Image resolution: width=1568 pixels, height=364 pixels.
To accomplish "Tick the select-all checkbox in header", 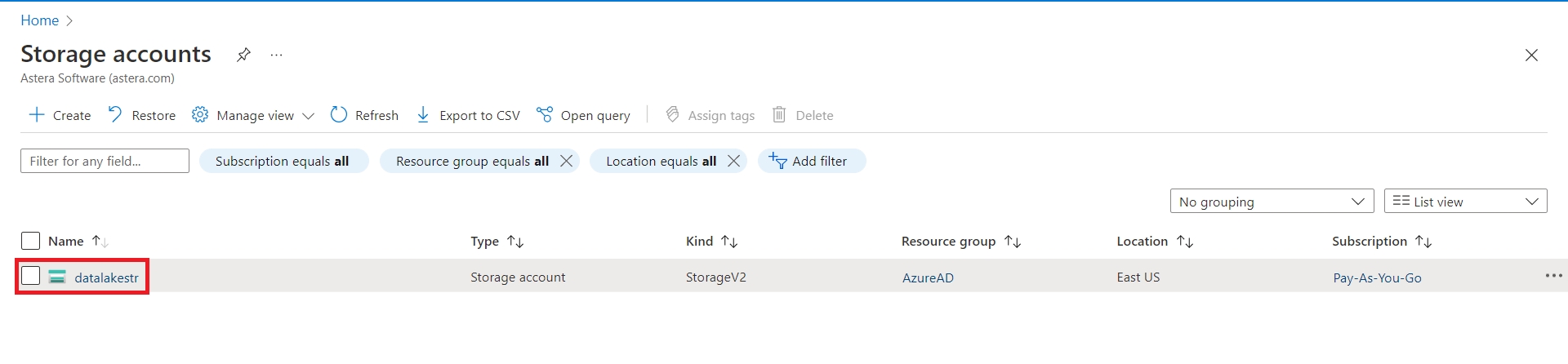I will pyautogui.click(x=30, y=241).
